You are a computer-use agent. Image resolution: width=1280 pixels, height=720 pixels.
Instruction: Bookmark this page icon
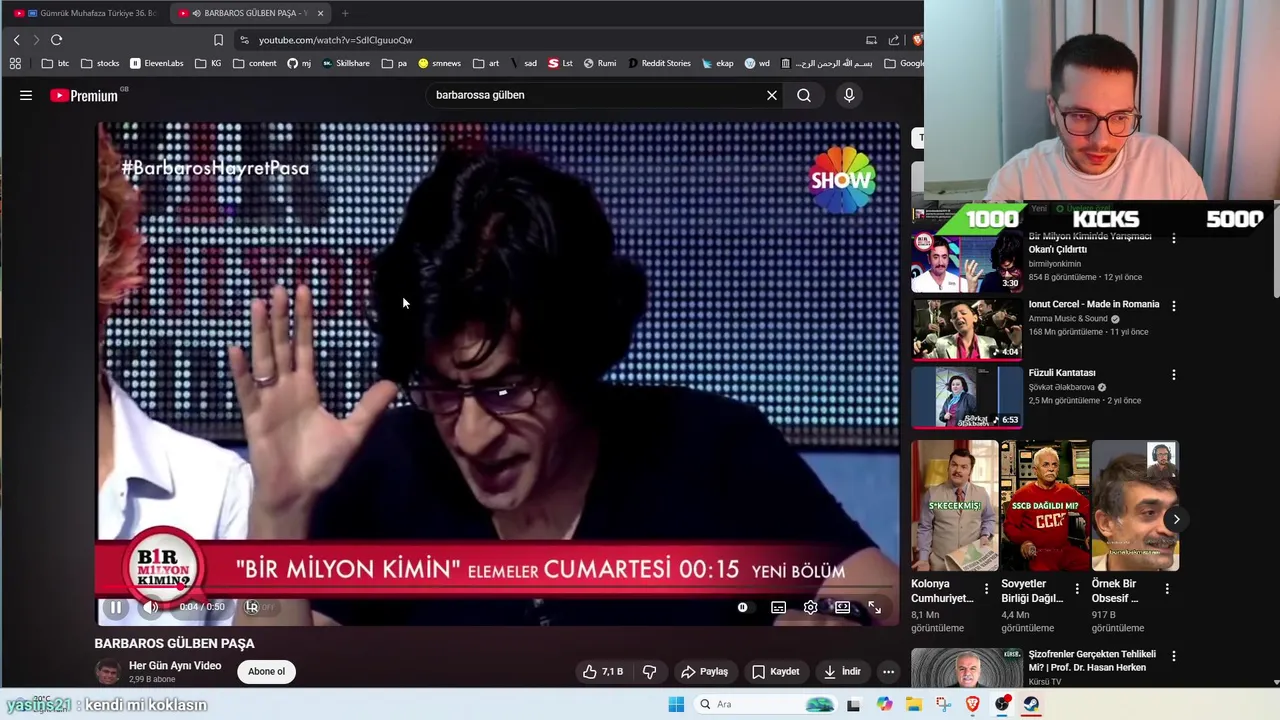tap(218, 40)
